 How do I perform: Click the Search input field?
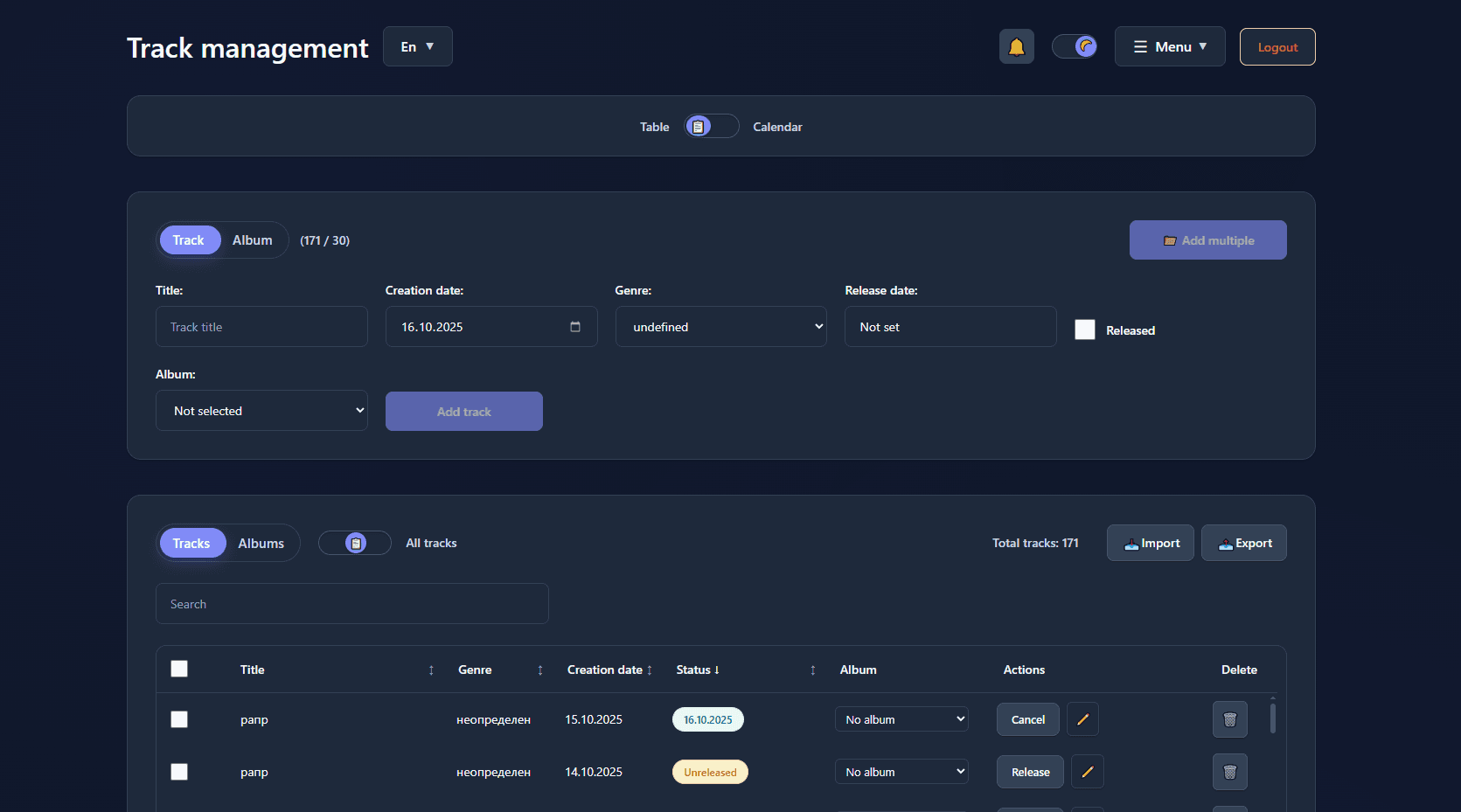point(351,604)
